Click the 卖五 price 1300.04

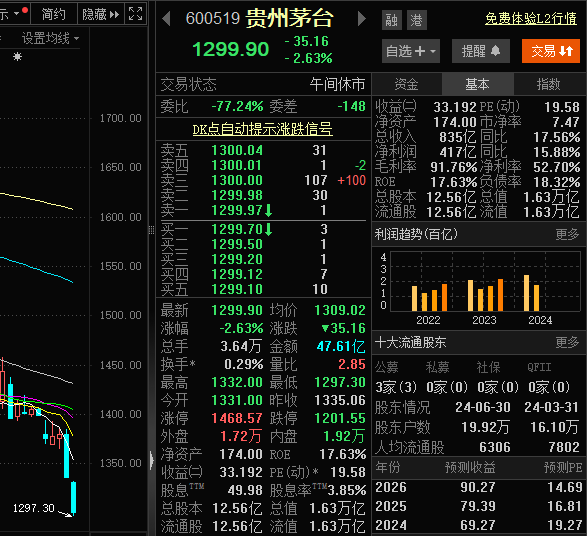(237, 150)
